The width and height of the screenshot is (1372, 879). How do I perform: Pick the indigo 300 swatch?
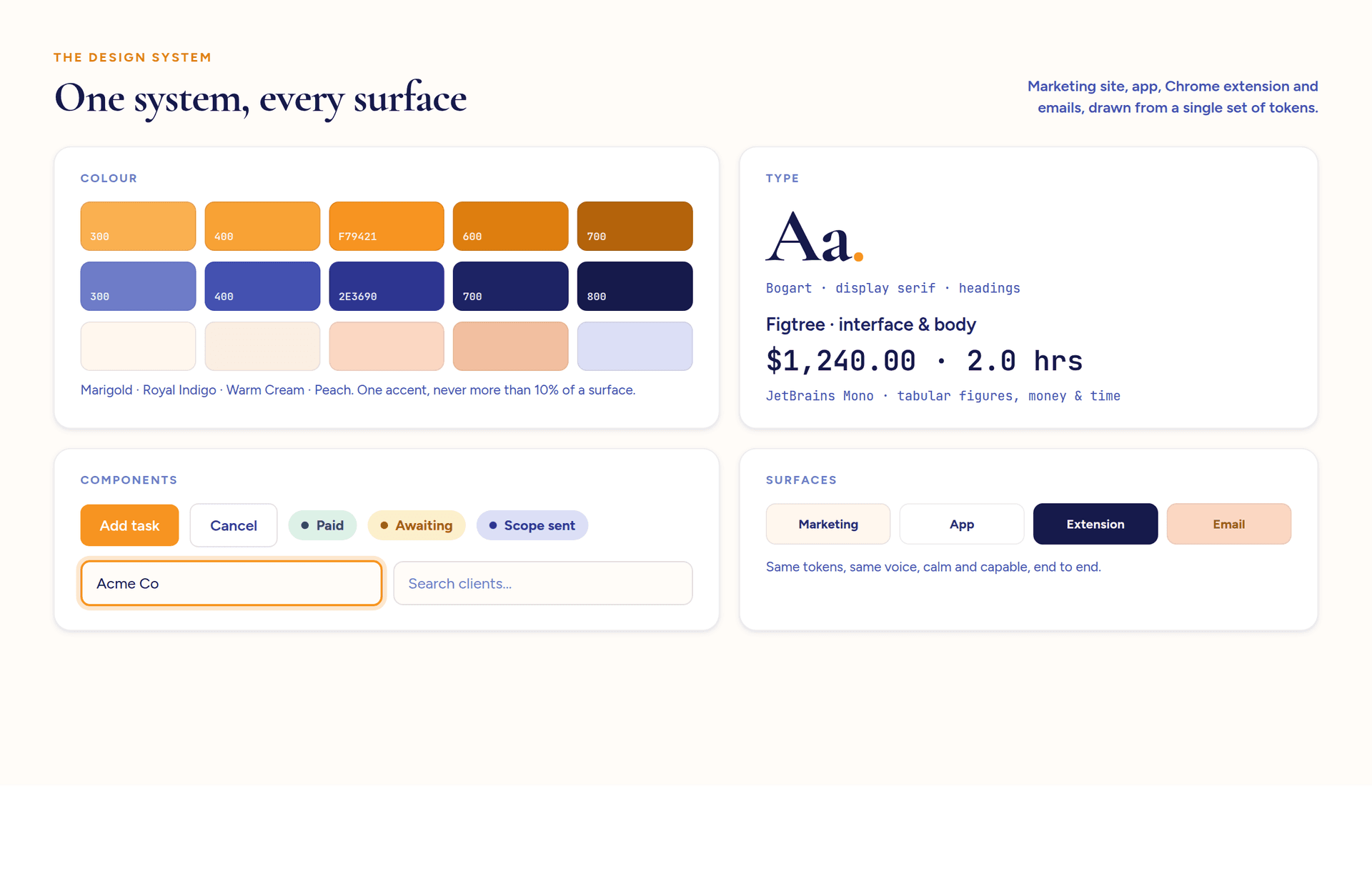138,286
